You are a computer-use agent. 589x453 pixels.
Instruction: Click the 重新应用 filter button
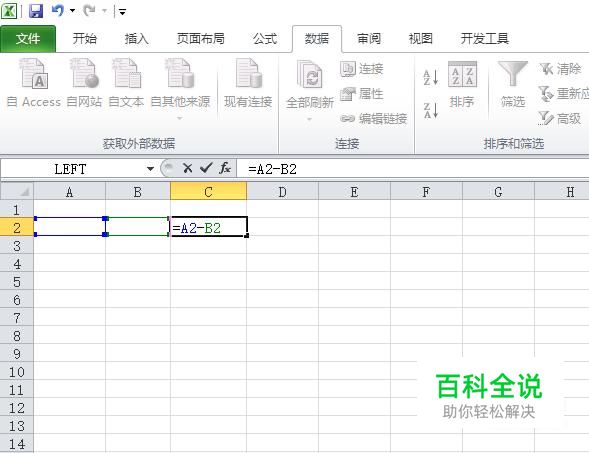tap(563, 94)
